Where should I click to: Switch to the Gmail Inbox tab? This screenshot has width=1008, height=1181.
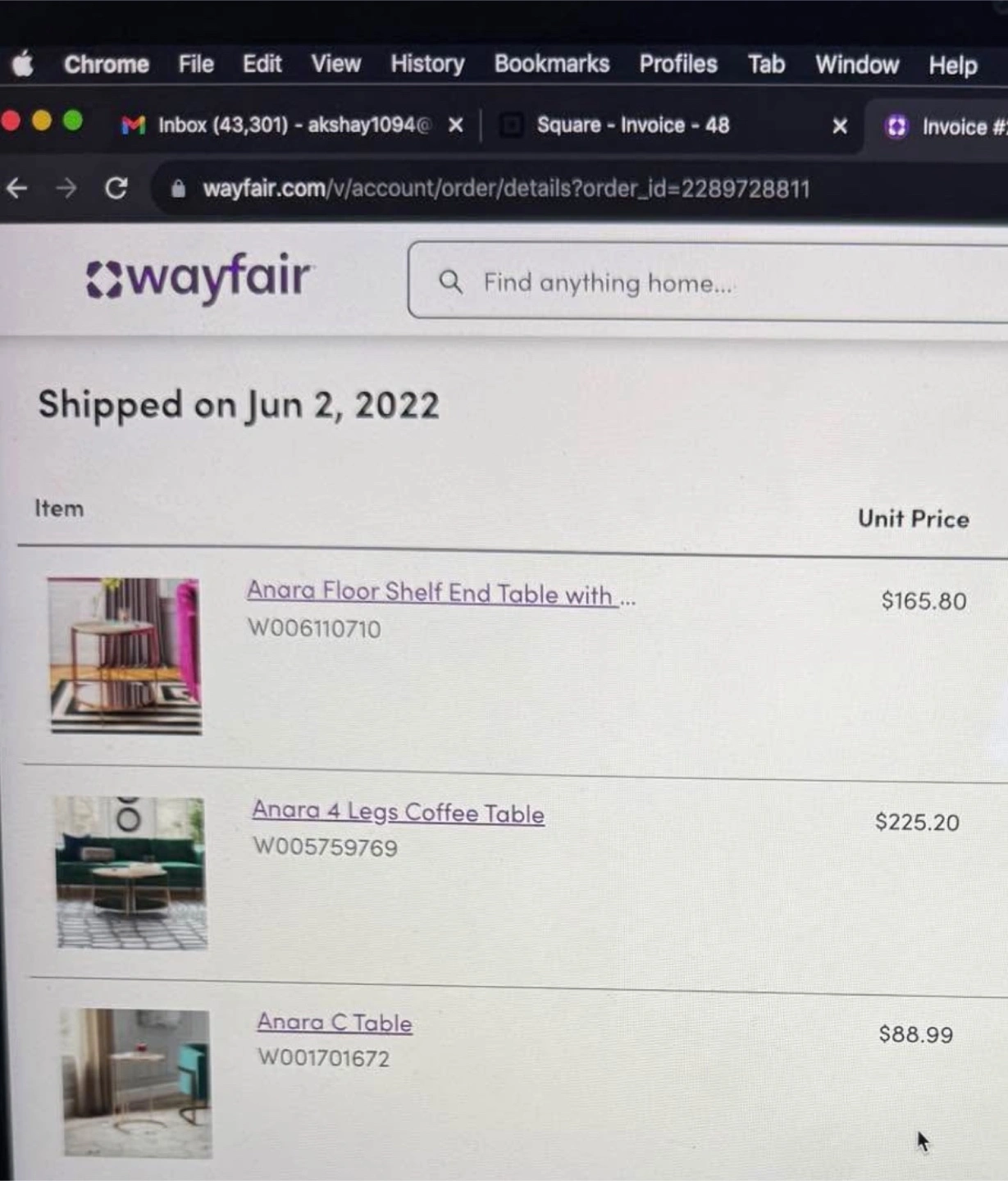tap(276, 125)
